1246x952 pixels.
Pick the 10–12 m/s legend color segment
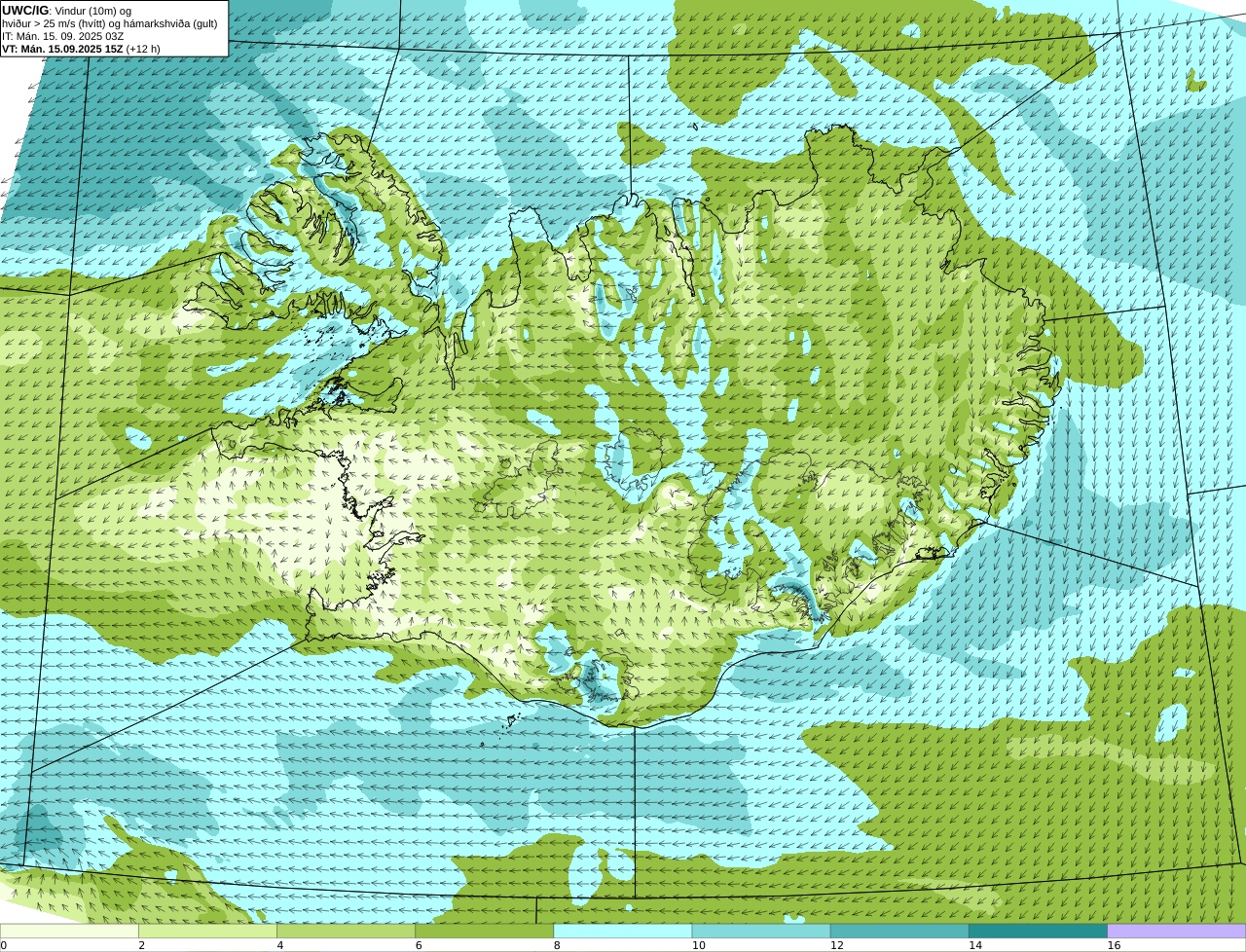(761, 931)
